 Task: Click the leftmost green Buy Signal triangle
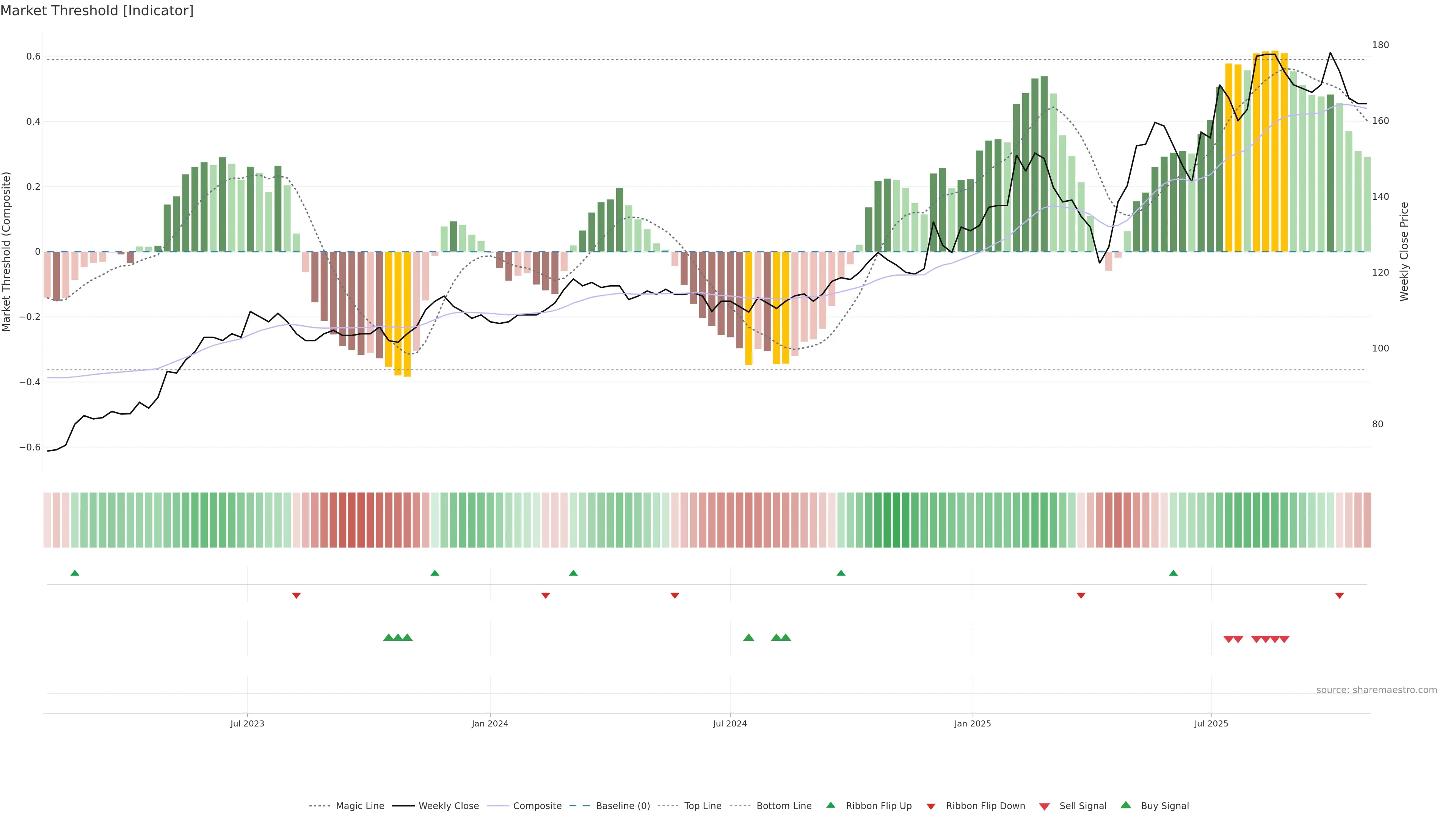coord(388,637)
